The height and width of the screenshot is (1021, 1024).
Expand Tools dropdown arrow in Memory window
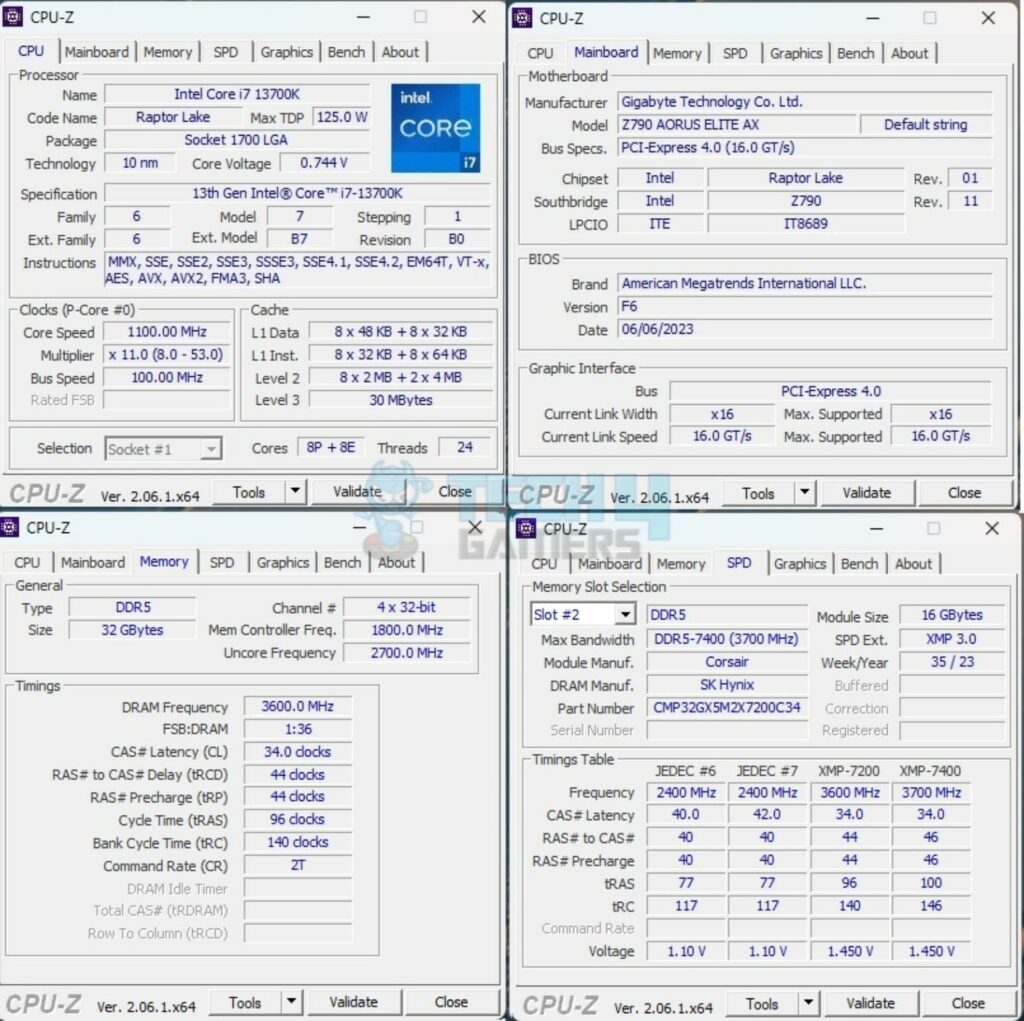tap(291, 1001)
